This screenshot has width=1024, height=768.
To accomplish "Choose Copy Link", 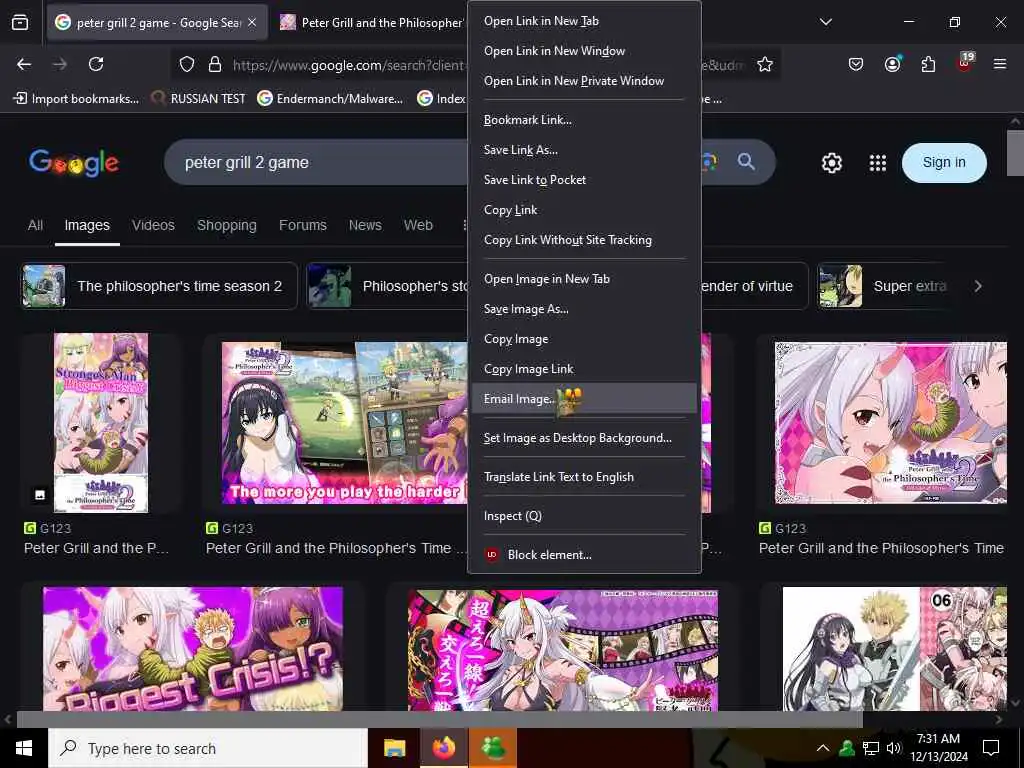I will pyautogui.click(x=584, y=210).
